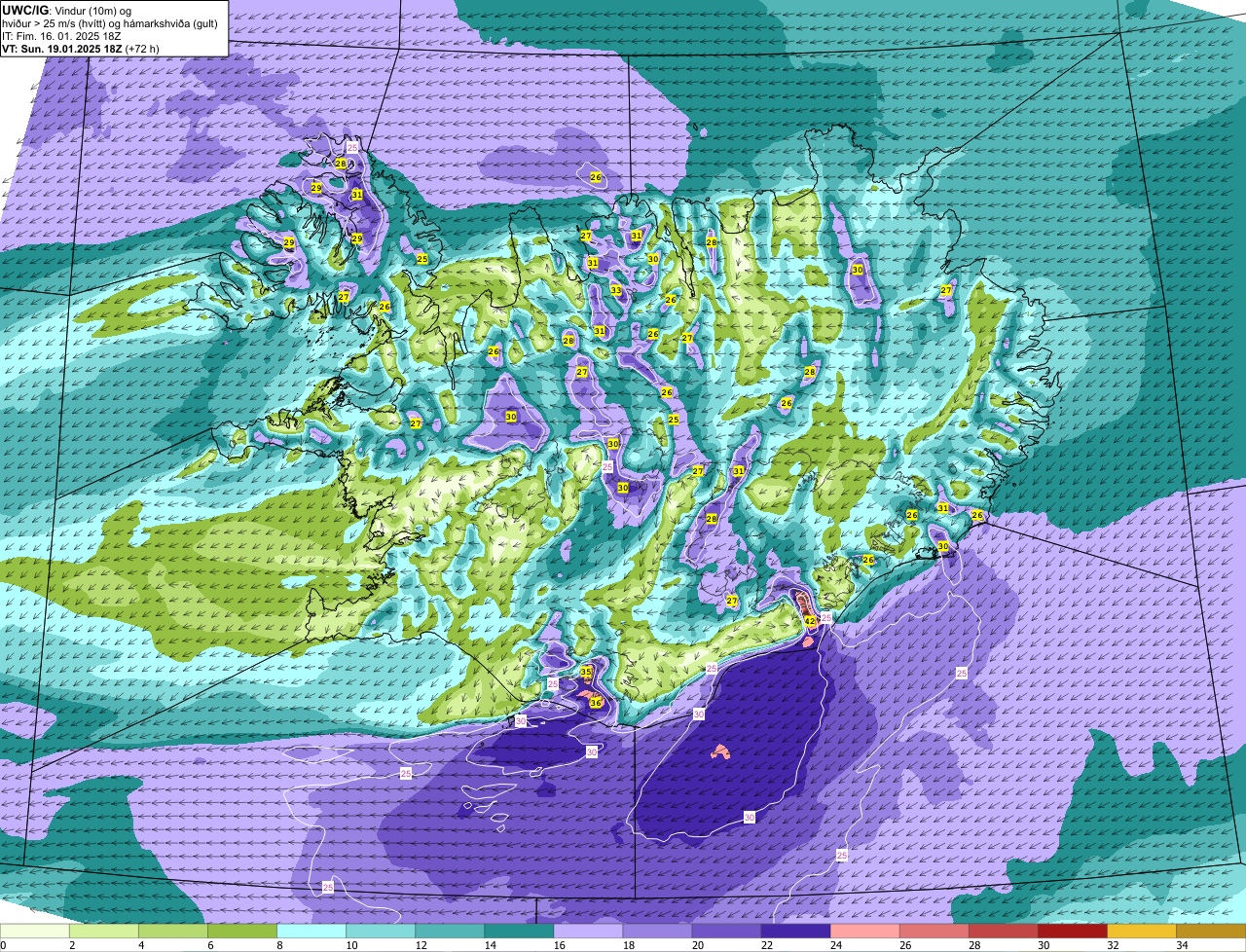
Task: Click the title text 'UWC/IG: Vindur (10m) og'
Action: (x=66, y=9)
